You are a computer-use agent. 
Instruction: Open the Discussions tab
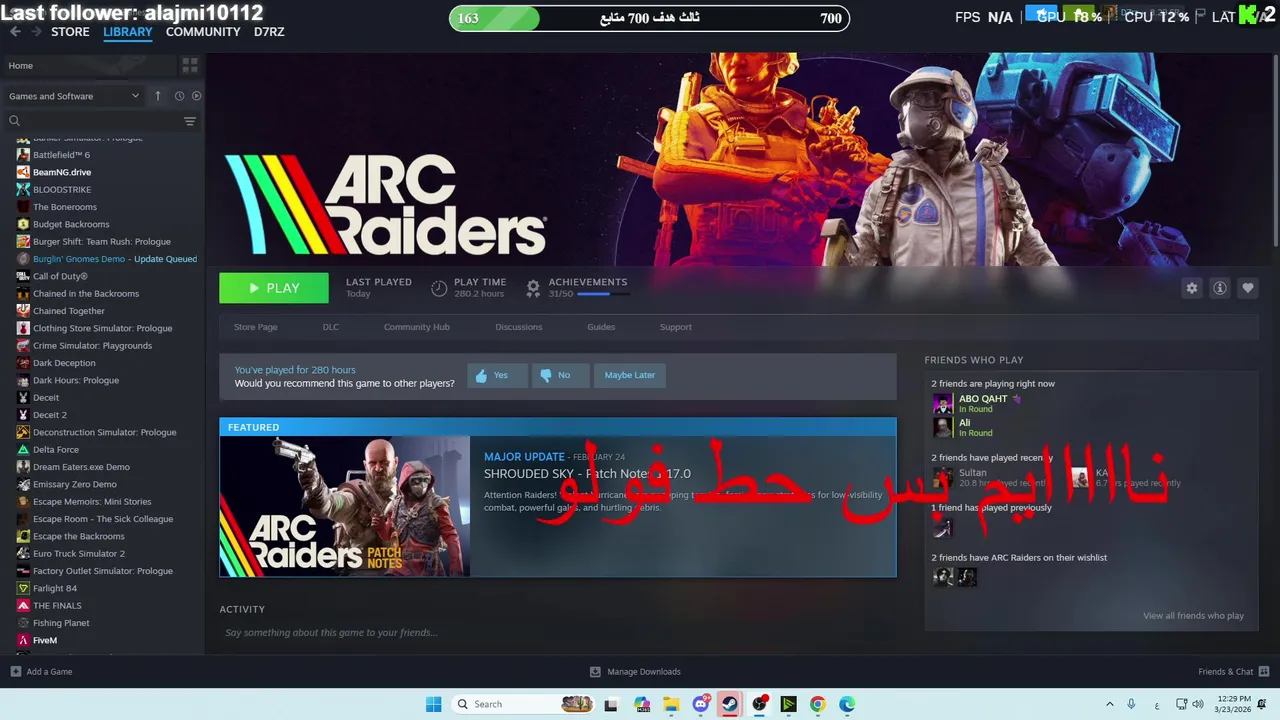[x=519, y=327]
